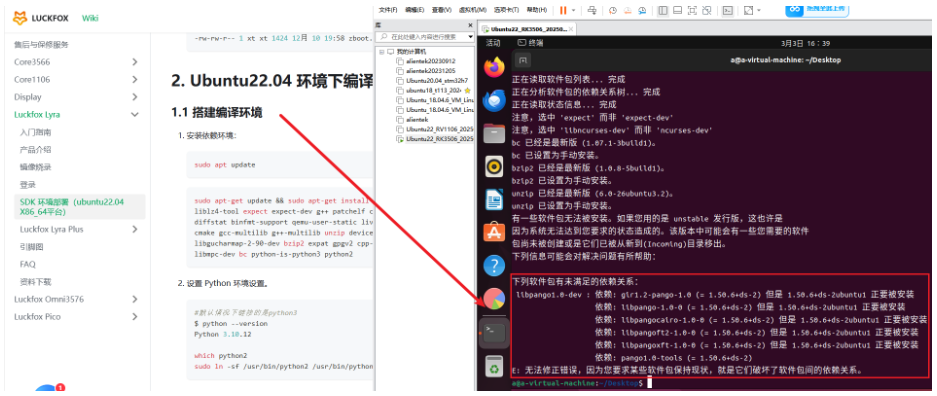Open the Ubuntu clock showing 3月3日 16:39
The width and height of the screenshot is (937, 396).
(x=806, y=43)
